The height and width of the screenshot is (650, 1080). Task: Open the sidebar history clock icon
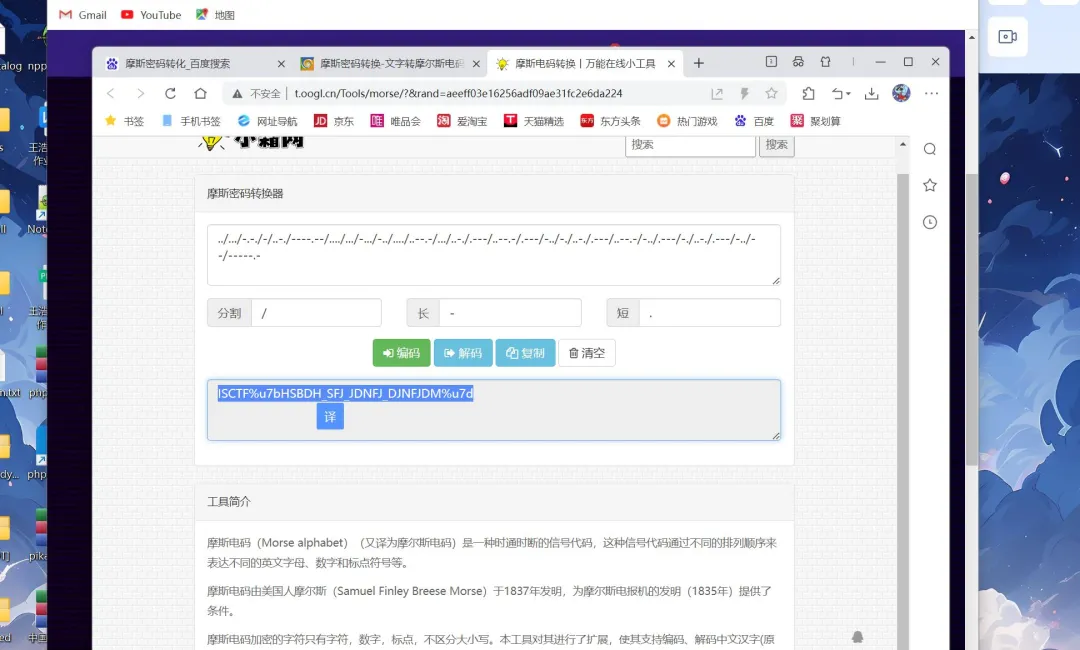tap(930, 222)
